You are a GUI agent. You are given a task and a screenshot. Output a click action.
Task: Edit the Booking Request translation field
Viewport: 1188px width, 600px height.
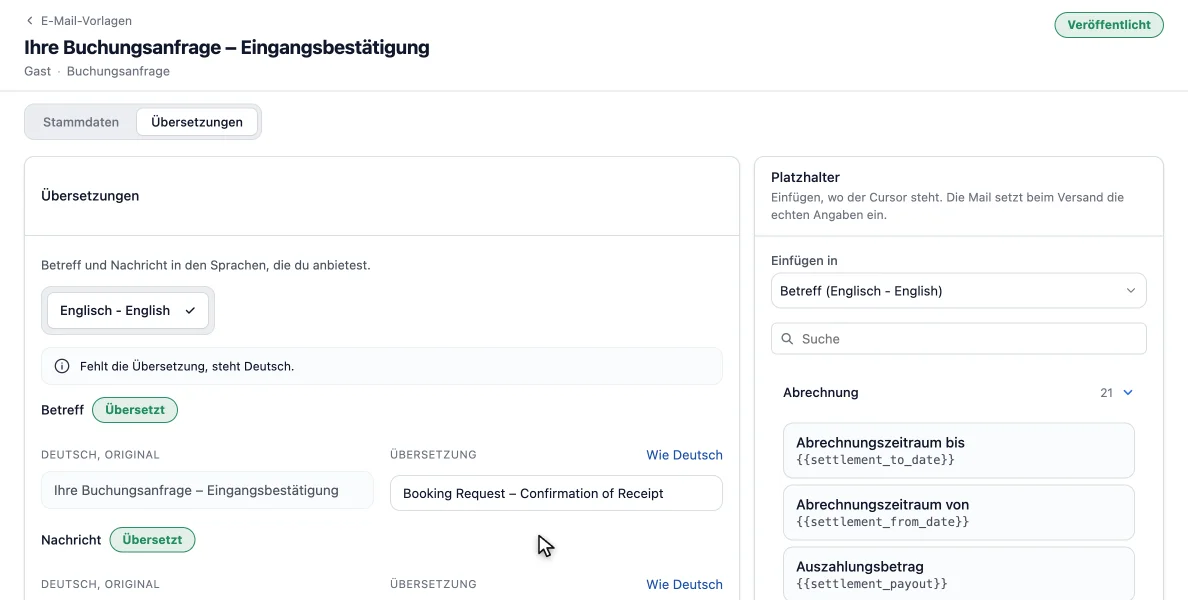point(556,493)
